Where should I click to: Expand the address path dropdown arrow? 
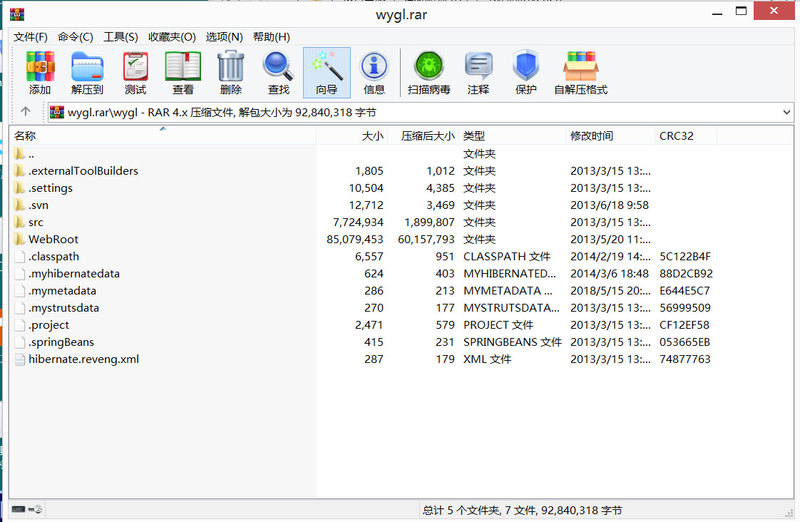click(x=786, y=112)
